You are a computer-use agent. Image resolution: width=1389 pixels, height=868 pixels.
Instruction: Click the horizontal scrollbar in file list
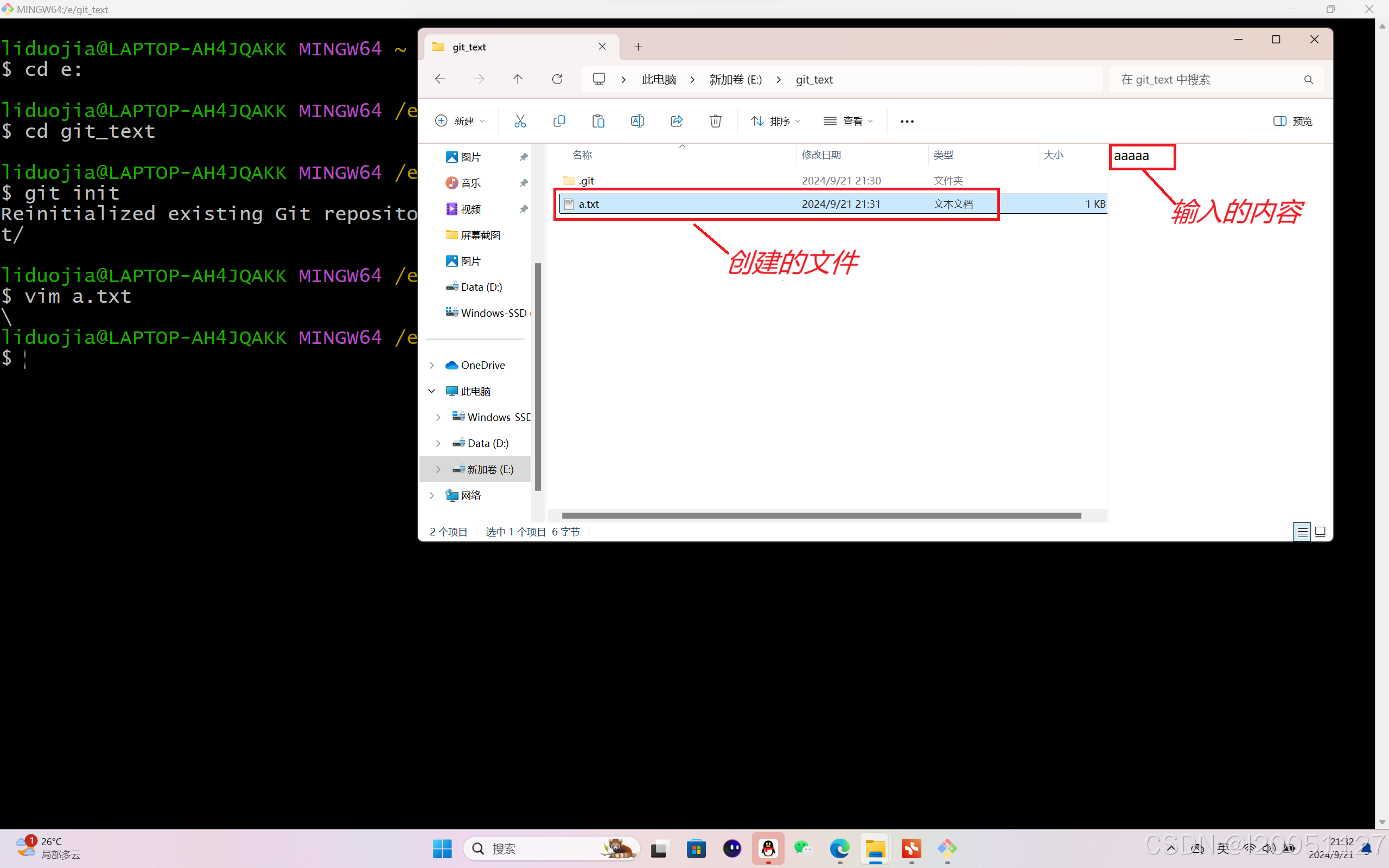821,515
